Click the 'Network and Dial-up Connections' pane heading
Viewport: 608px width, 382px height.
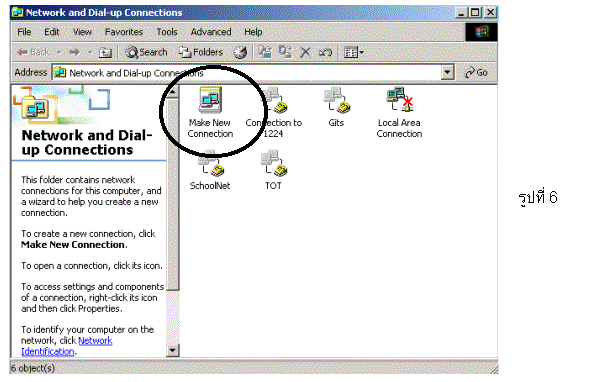[87, 142]
